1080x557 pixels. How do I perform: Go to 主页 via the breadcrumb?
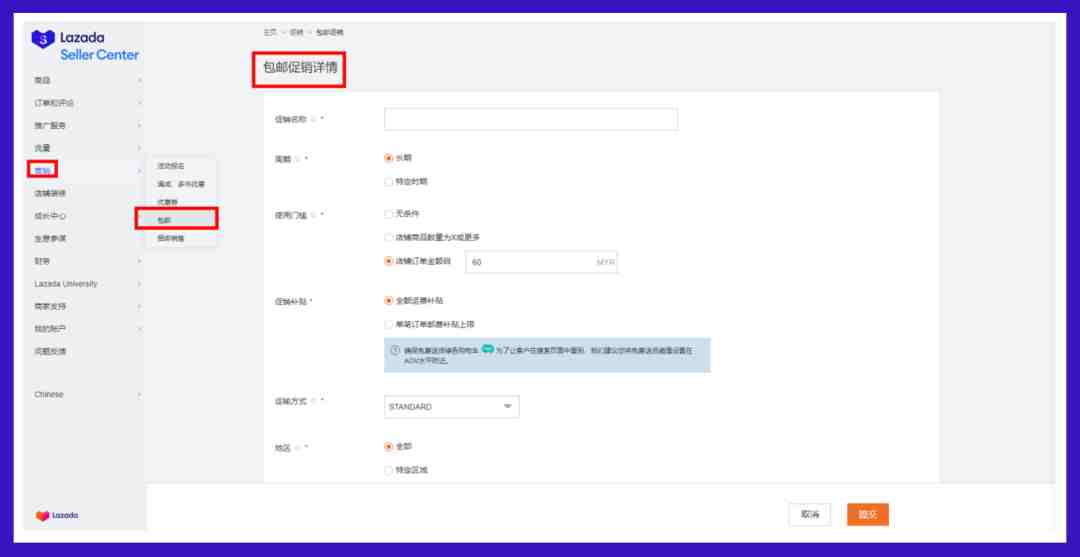[270, 32]
